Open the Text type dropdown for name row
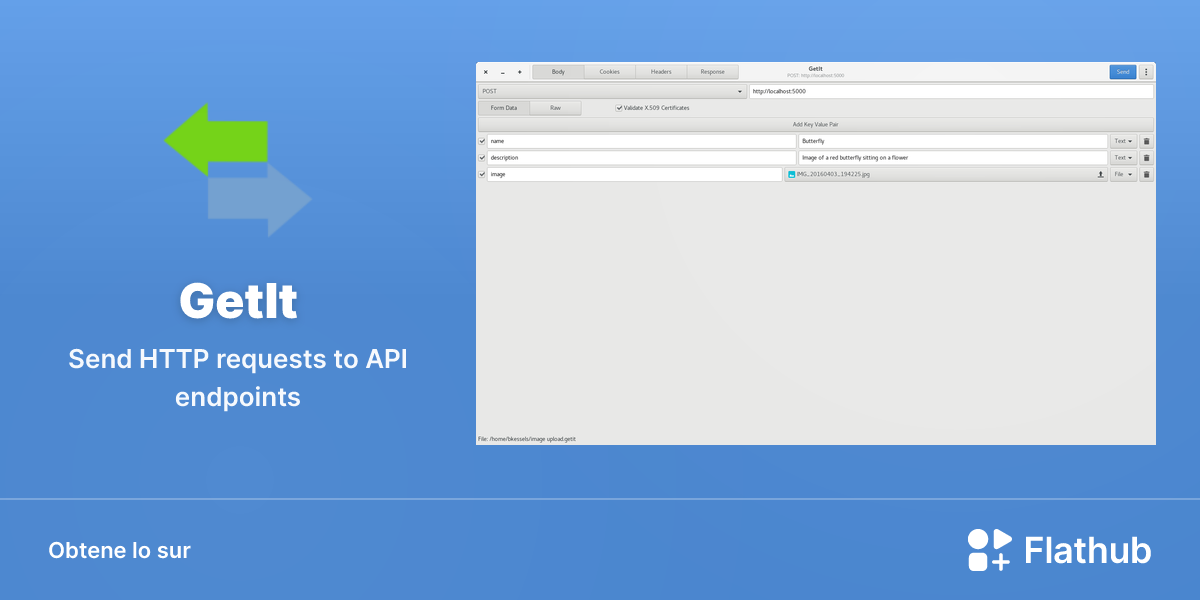This screenshot has height=600, width=1200. click(1123, 142)
